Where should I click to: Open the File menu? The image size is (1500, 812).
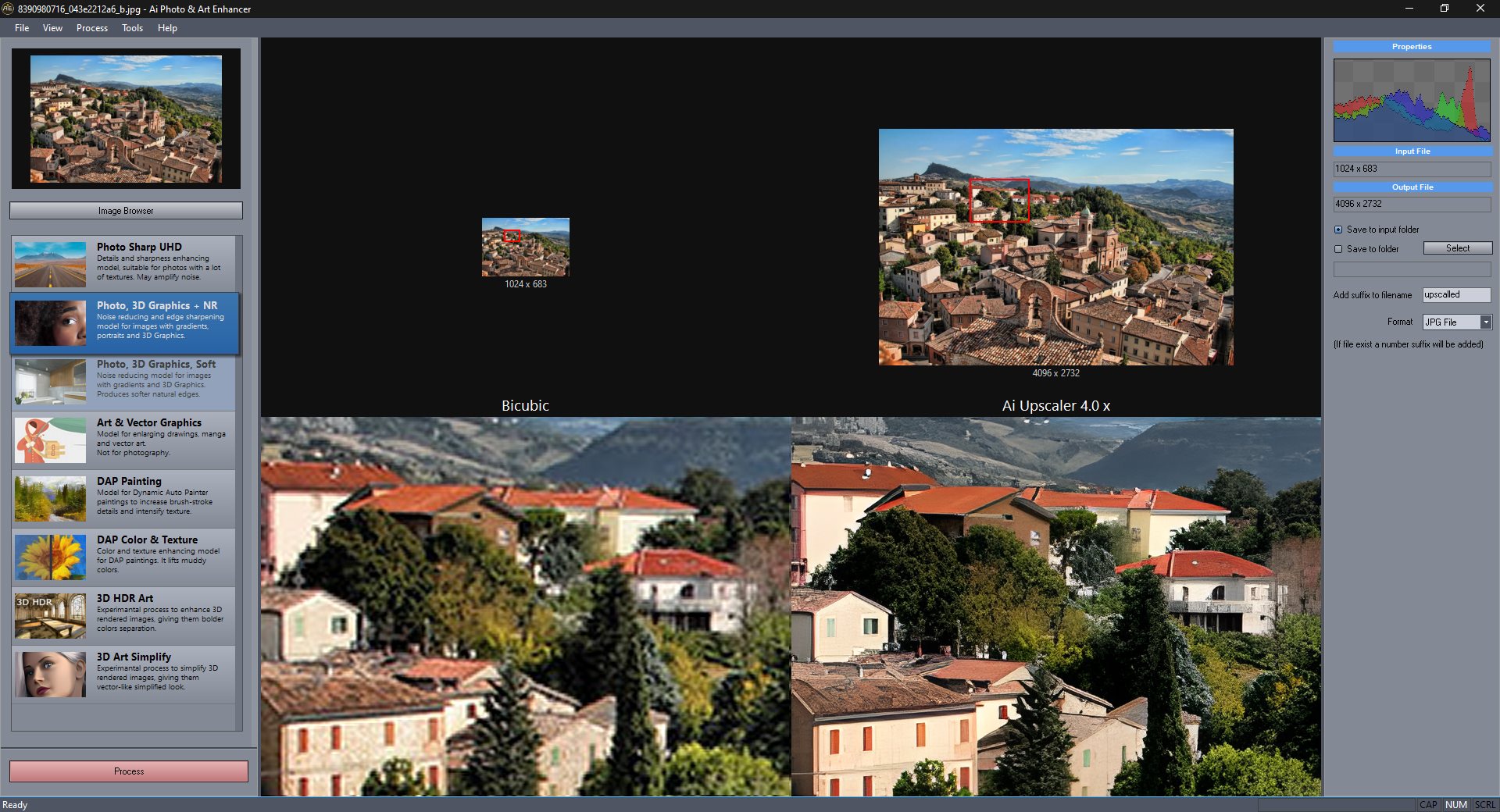coord(22,28)
